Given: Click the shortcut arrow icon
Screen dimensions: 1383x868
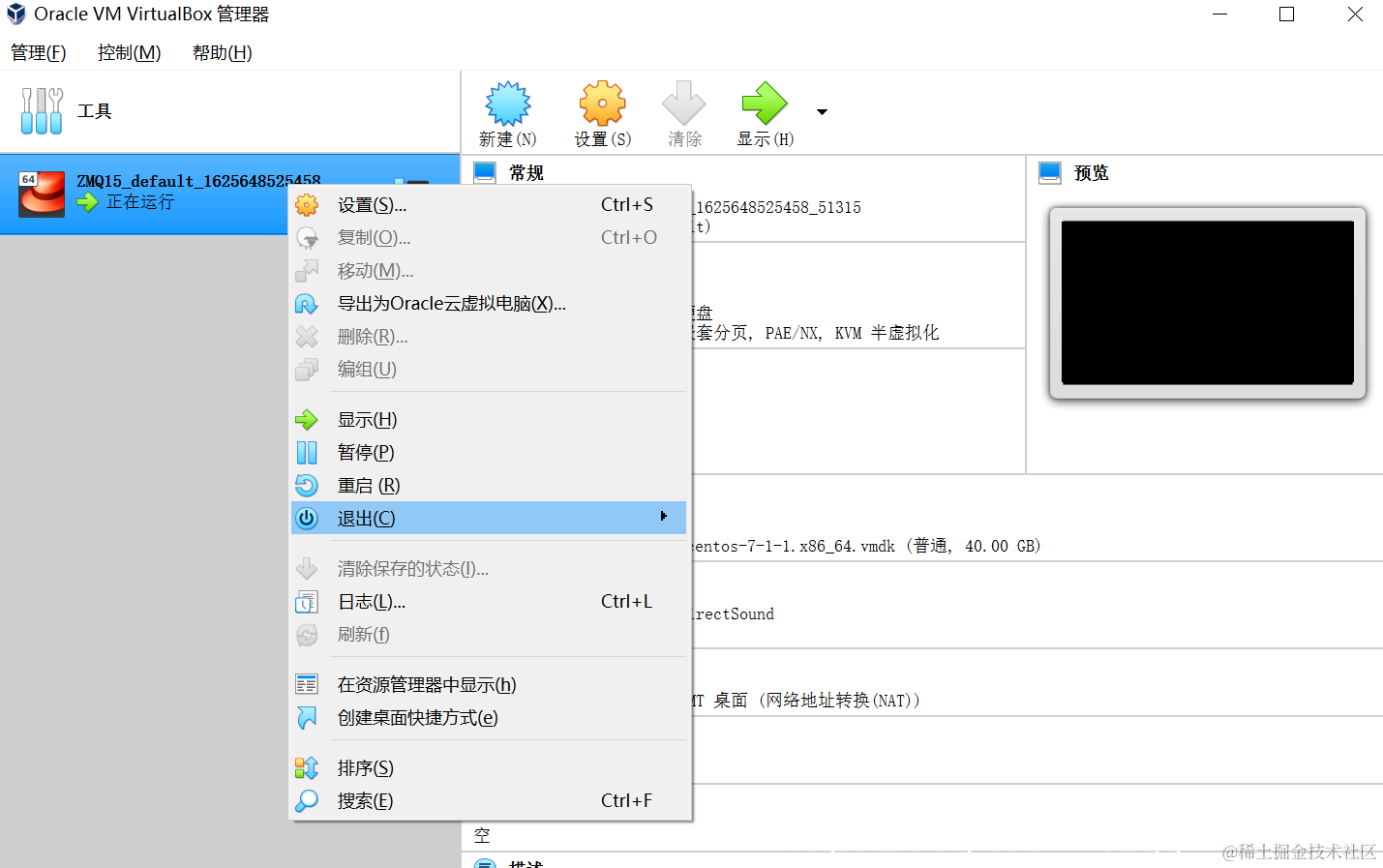Looking at the screenshot, I should (x=307, y=718).
